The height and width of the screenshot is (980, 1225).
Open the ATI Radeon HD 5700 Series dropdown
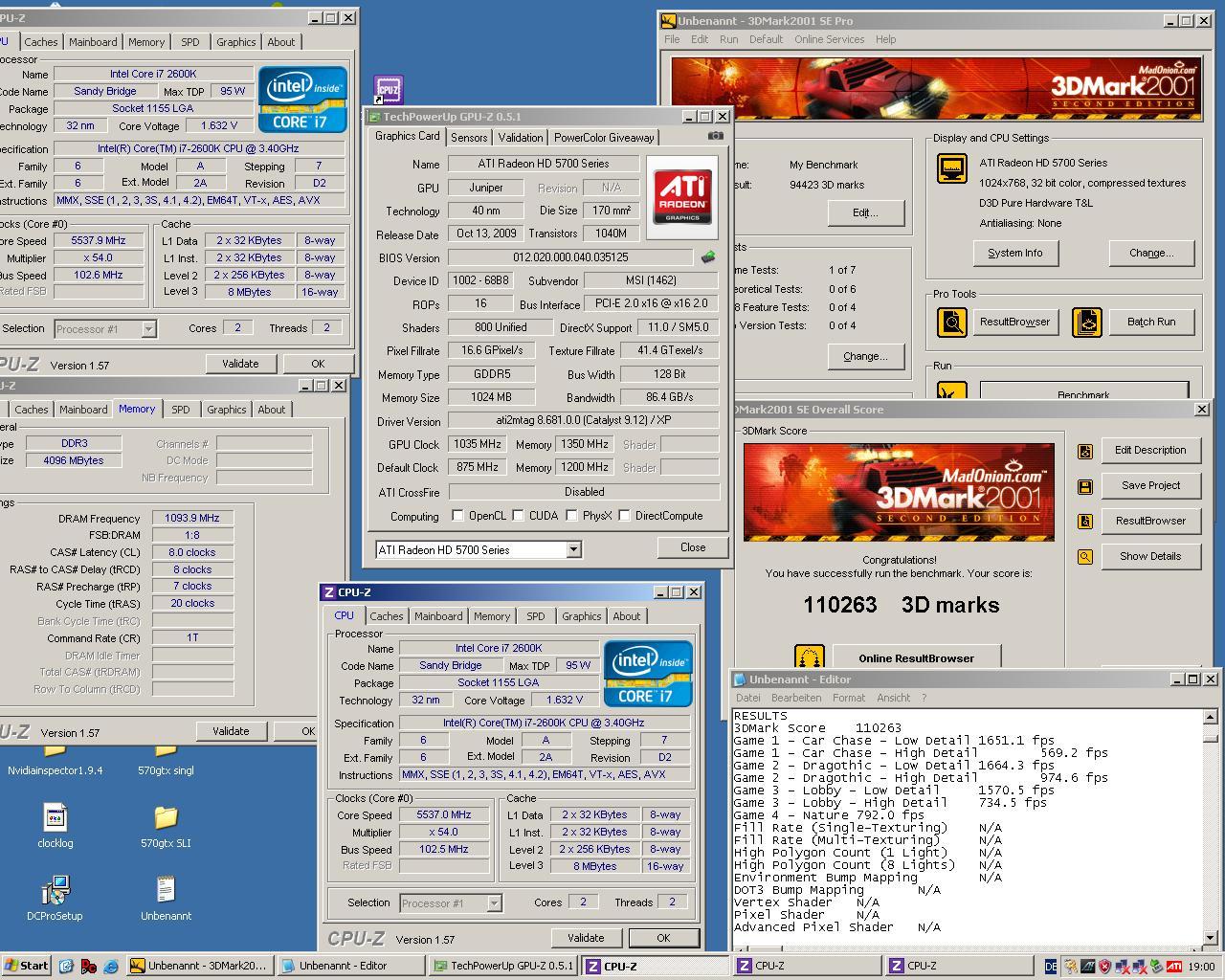479,549
